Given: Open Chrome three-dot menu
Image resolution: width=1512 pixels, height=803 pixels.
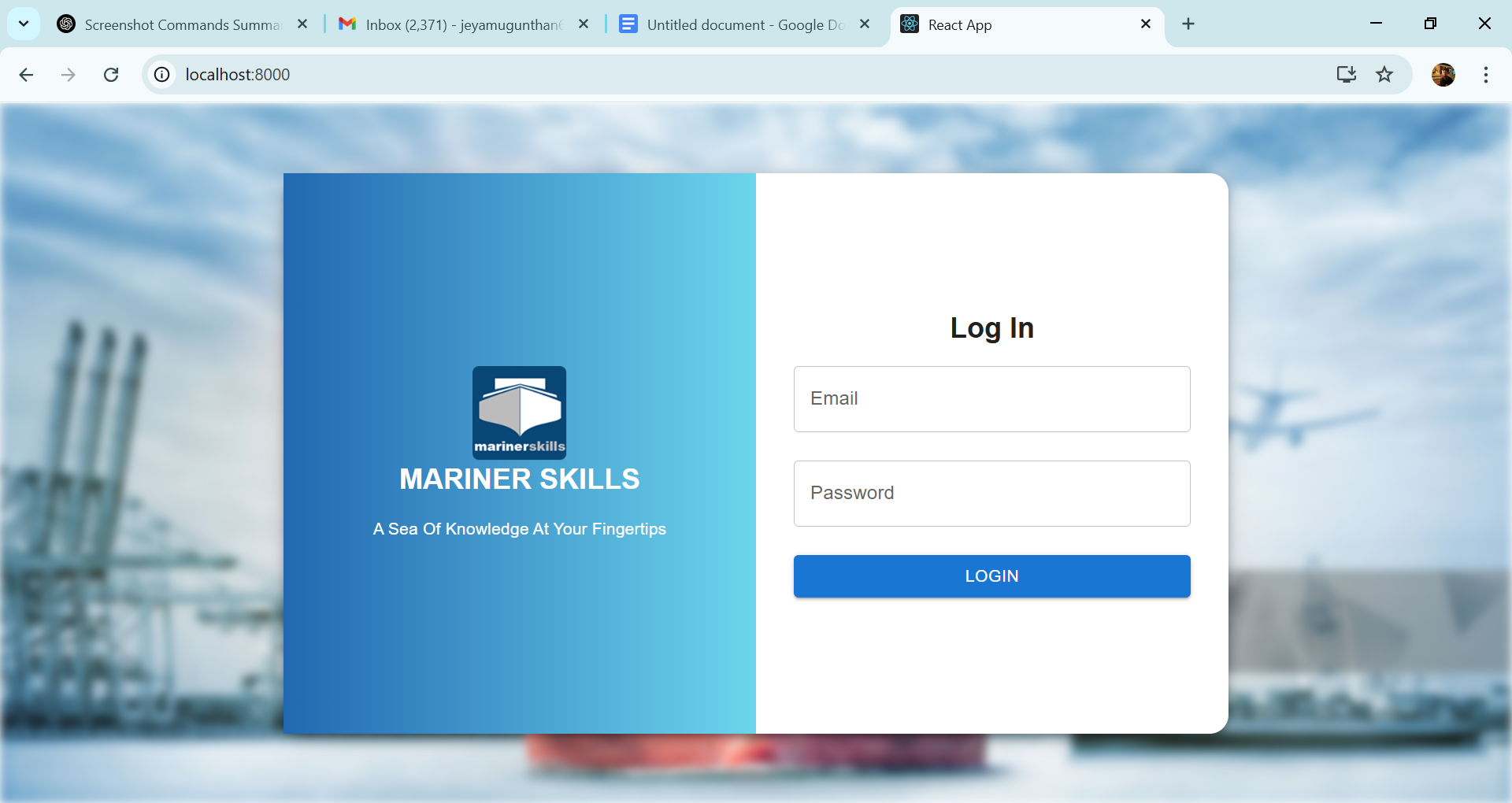Looking at the screenshot, I should coord(1485,75).
